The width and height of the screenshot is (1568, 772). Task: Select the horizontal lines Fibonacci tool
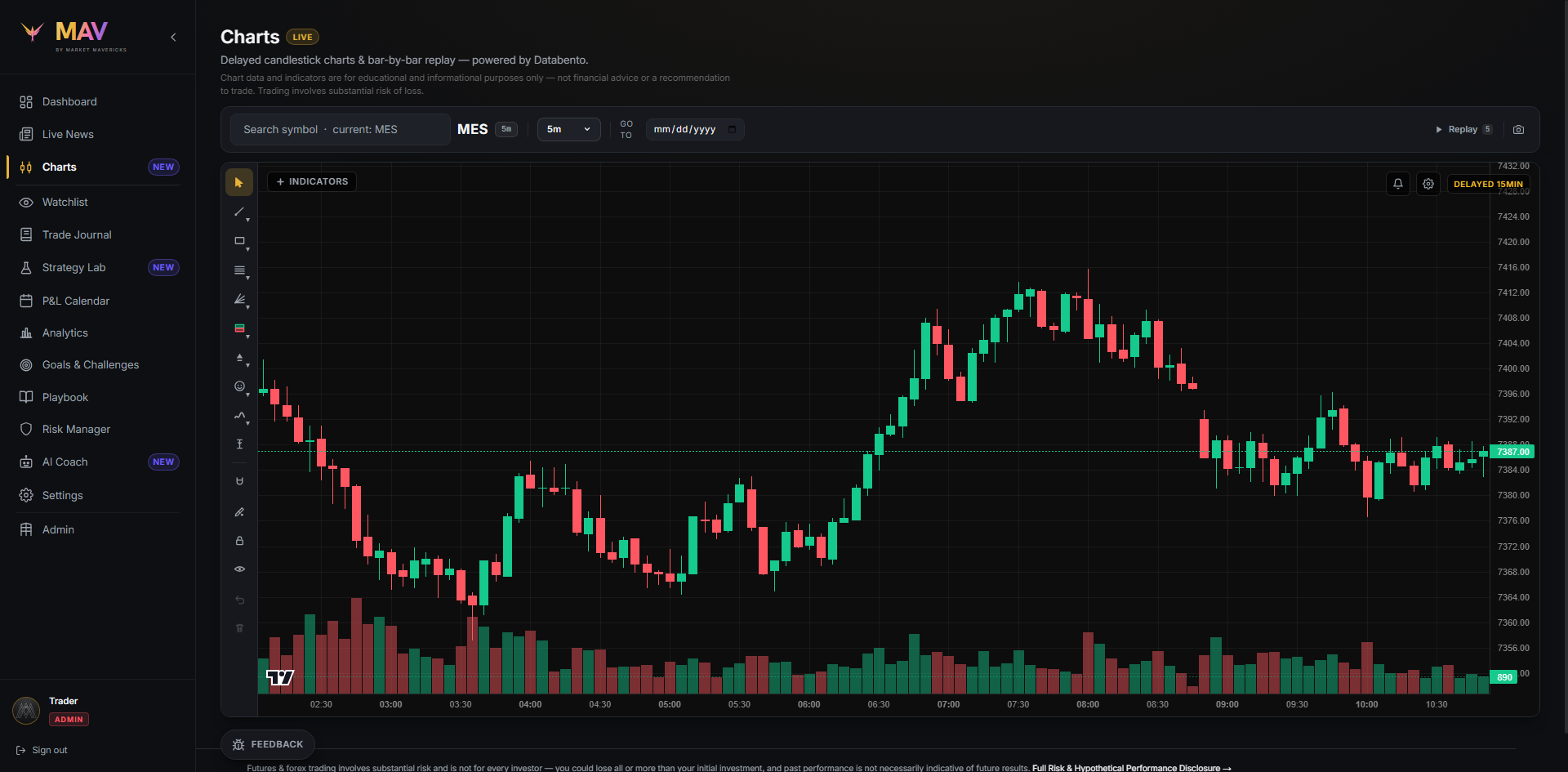[x=239, y=270]
